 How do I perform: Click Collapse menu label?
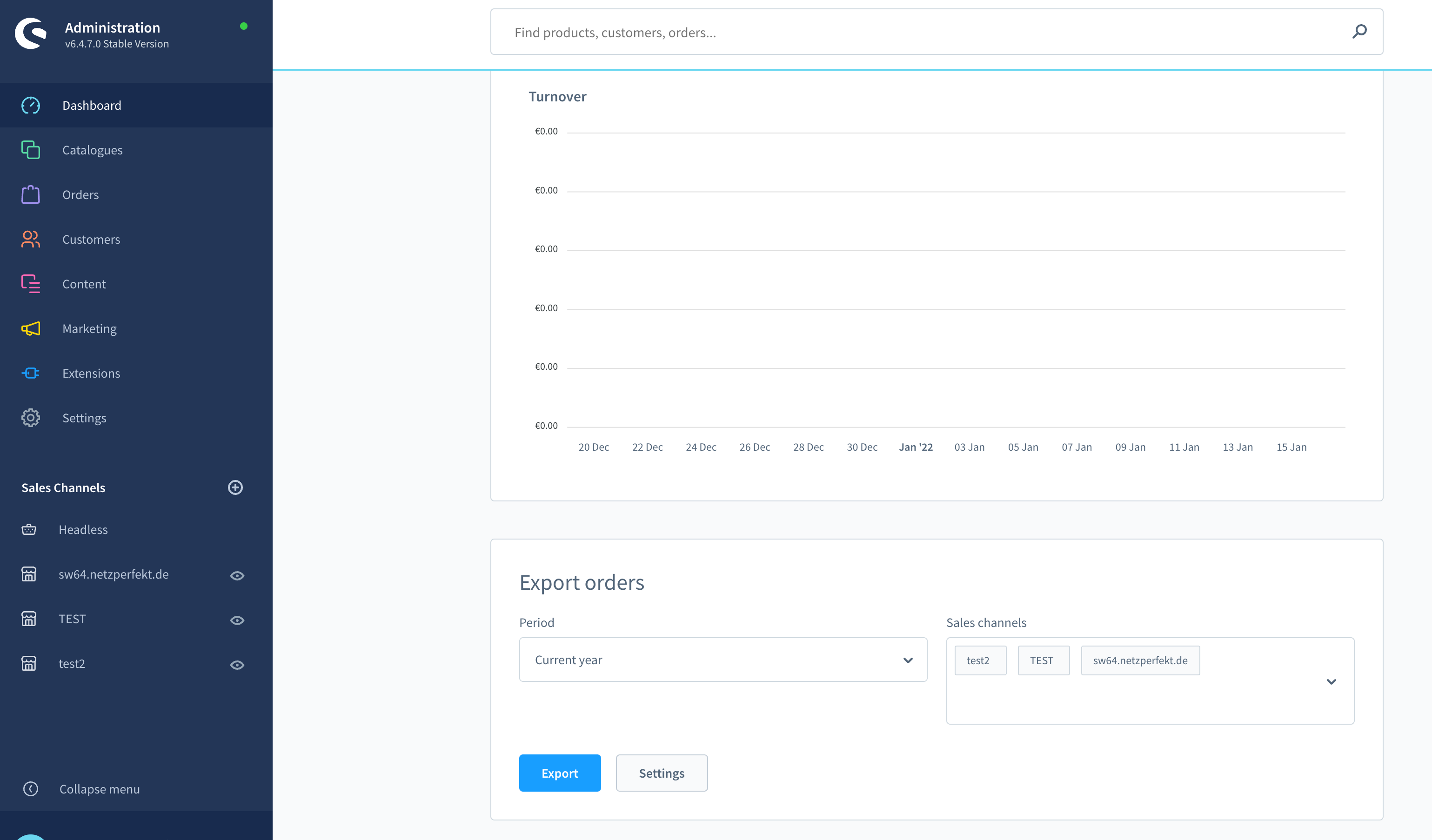[100, 789]
